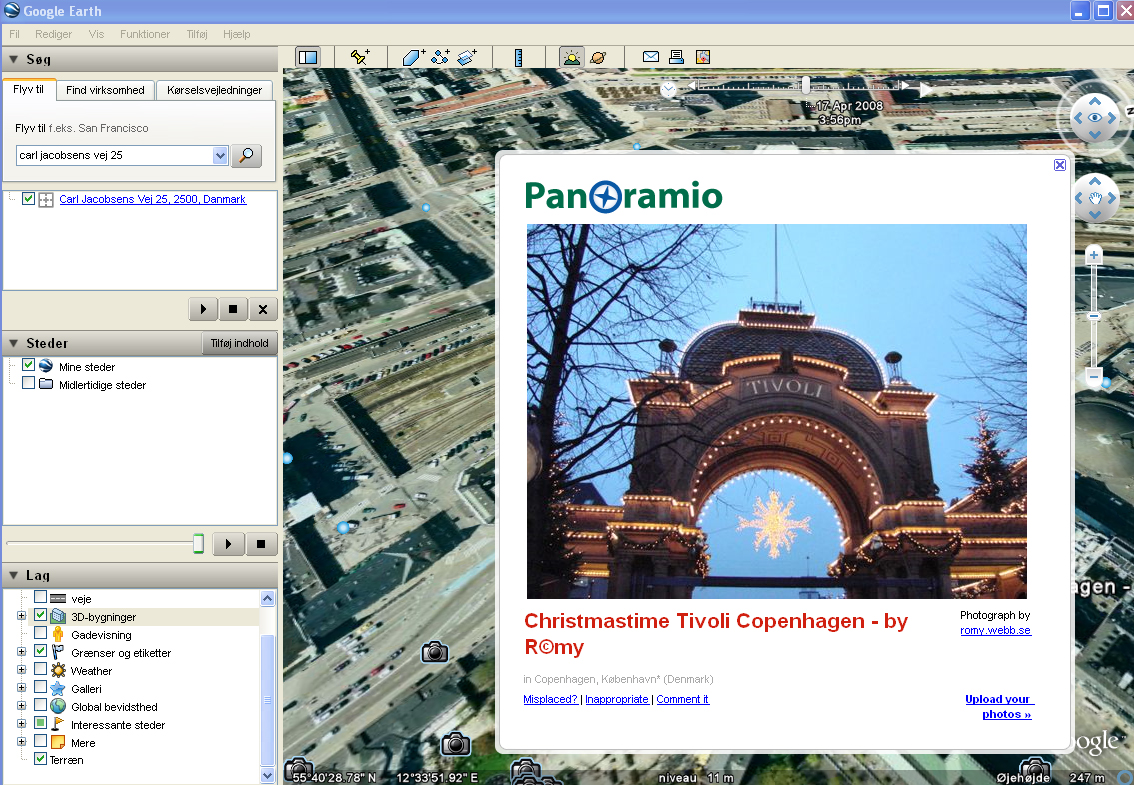Screen dimensions: 1134x785
Task: Toggle the sunlight toolbar button
Action: (571, 57)
